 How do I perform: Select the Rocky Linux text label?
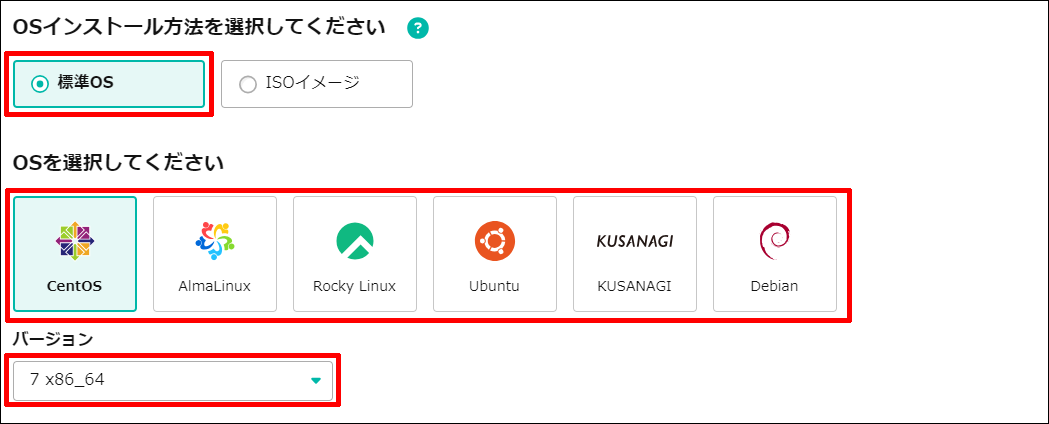tap(355, 287)
